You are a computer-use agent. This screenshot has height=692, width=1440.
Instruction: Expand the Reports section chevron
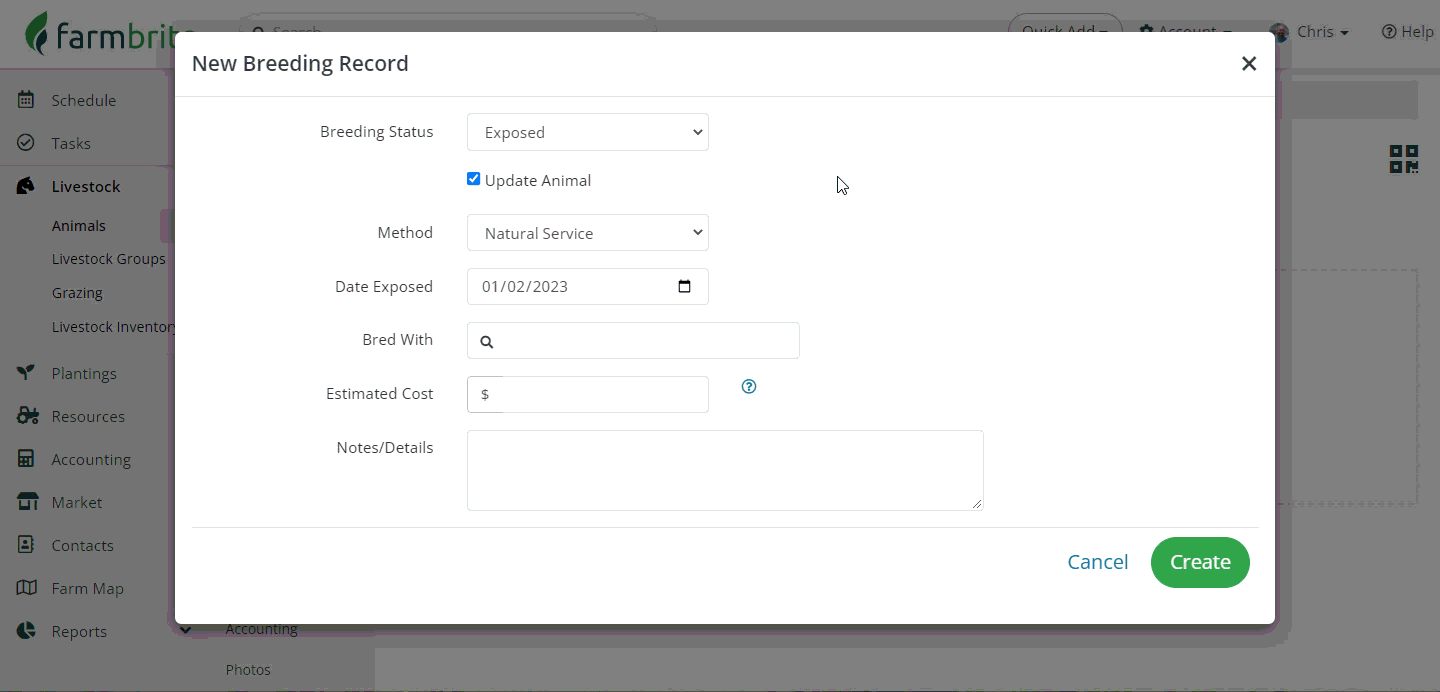click(x=186, y=631)
